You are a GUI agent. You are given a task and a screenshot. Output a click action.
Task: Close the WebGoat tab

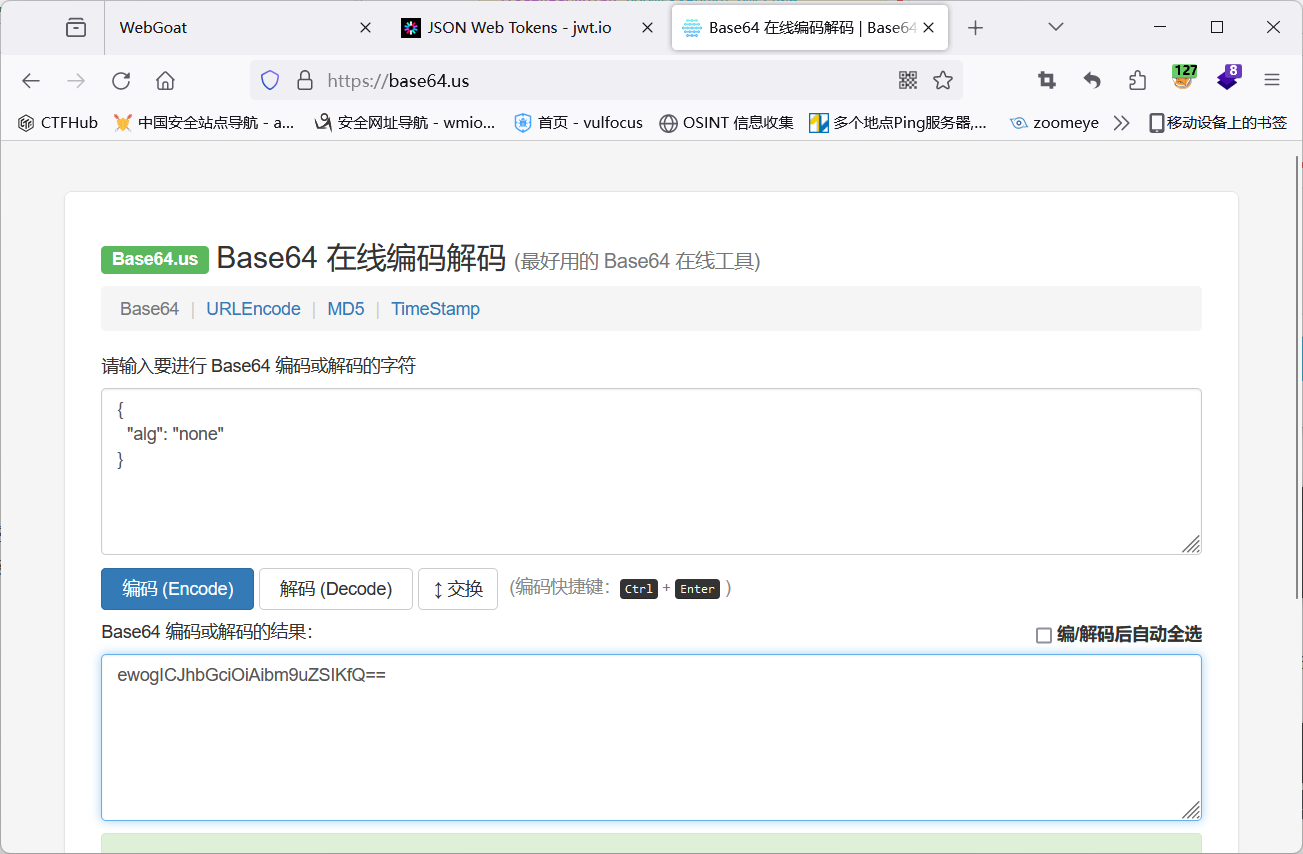(x=365, y=28)
